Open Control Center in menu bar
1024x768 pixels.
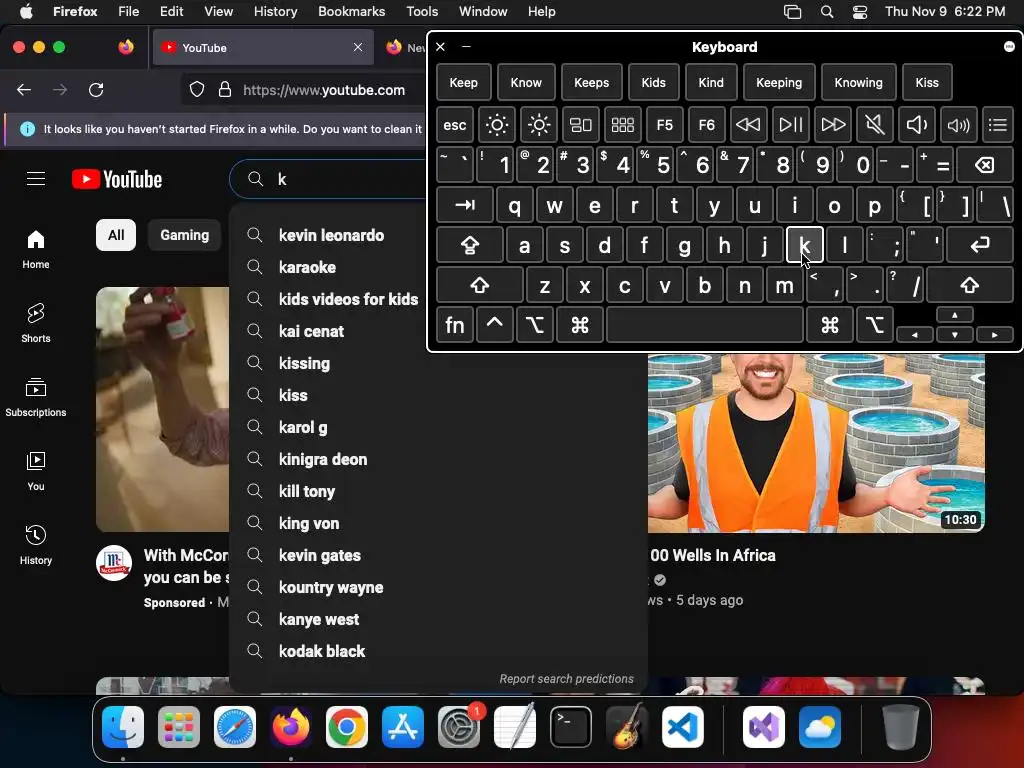tap(860, 11)
